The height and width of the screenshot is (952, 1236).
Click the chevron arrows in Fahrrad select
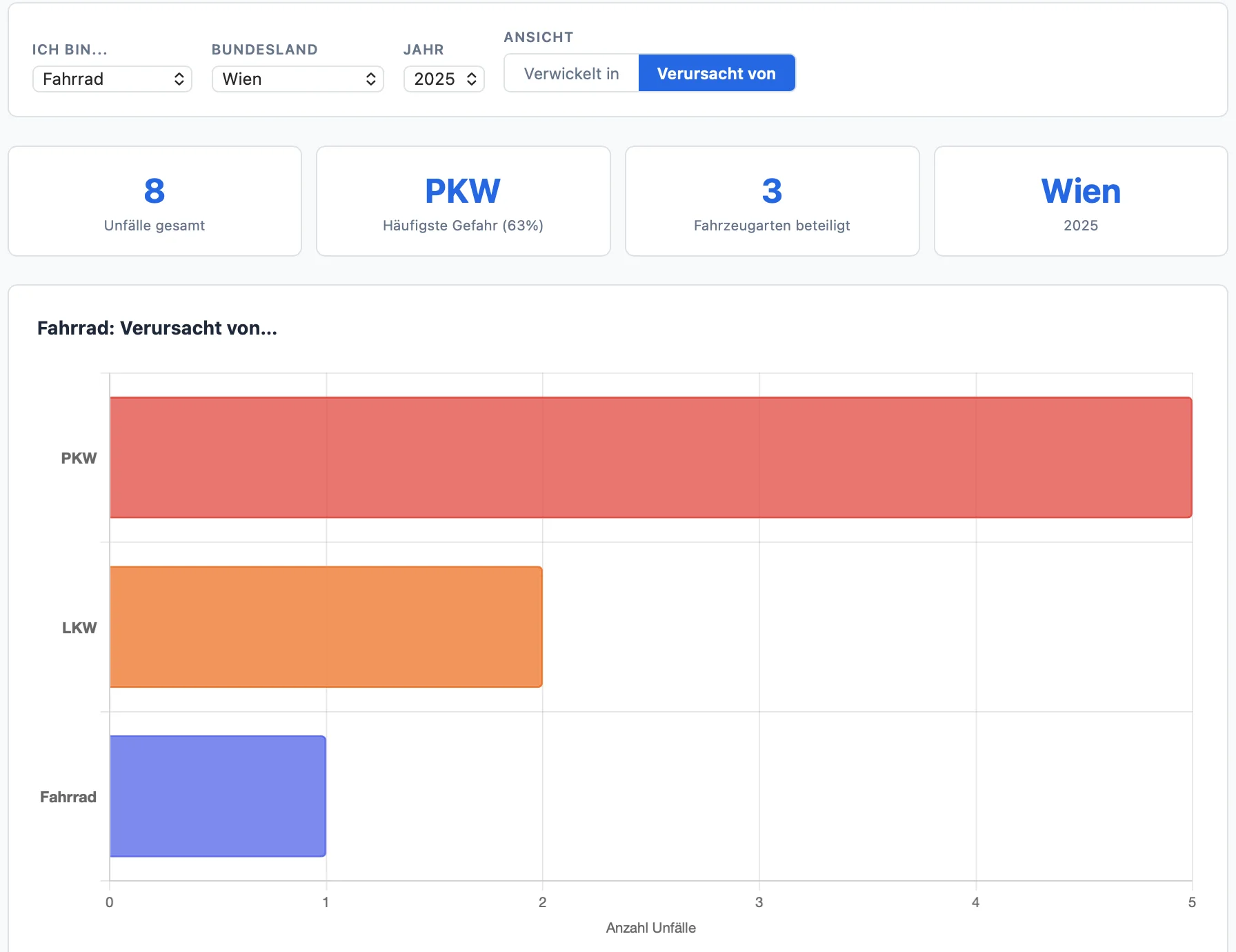(179, 79)
